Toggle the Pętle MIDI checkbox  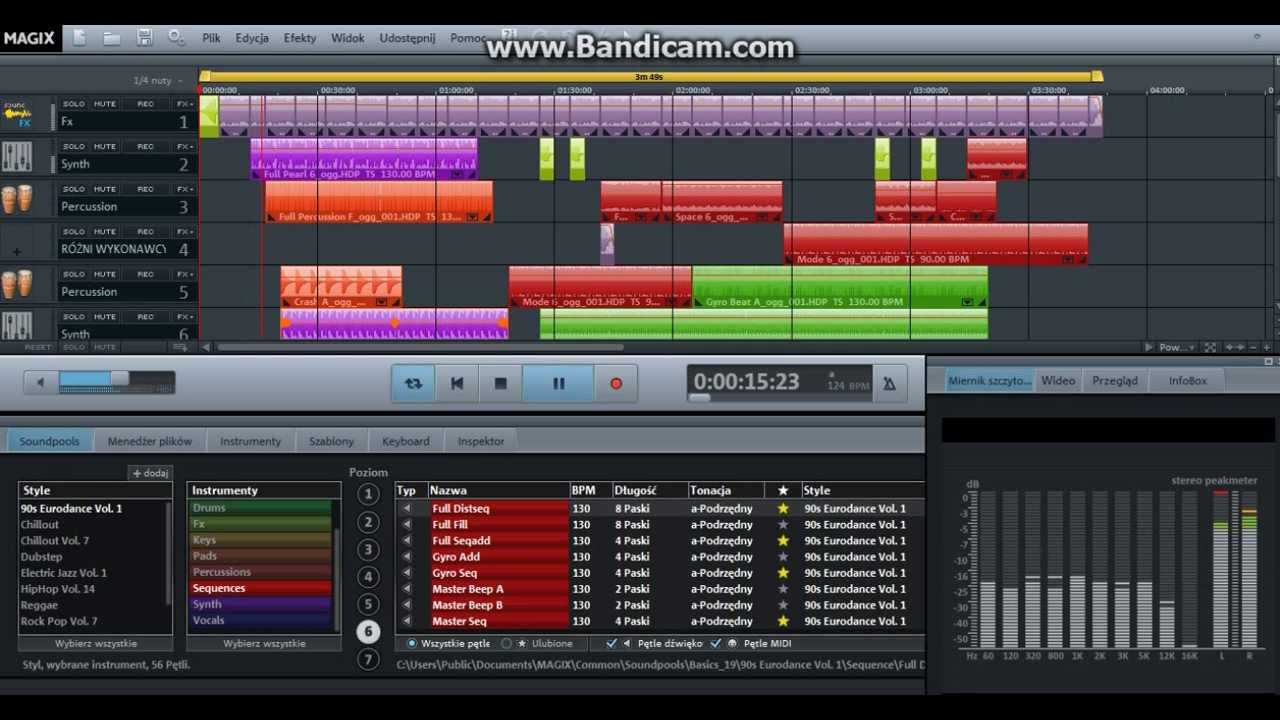pyautogui.click(x=716, y=643)
